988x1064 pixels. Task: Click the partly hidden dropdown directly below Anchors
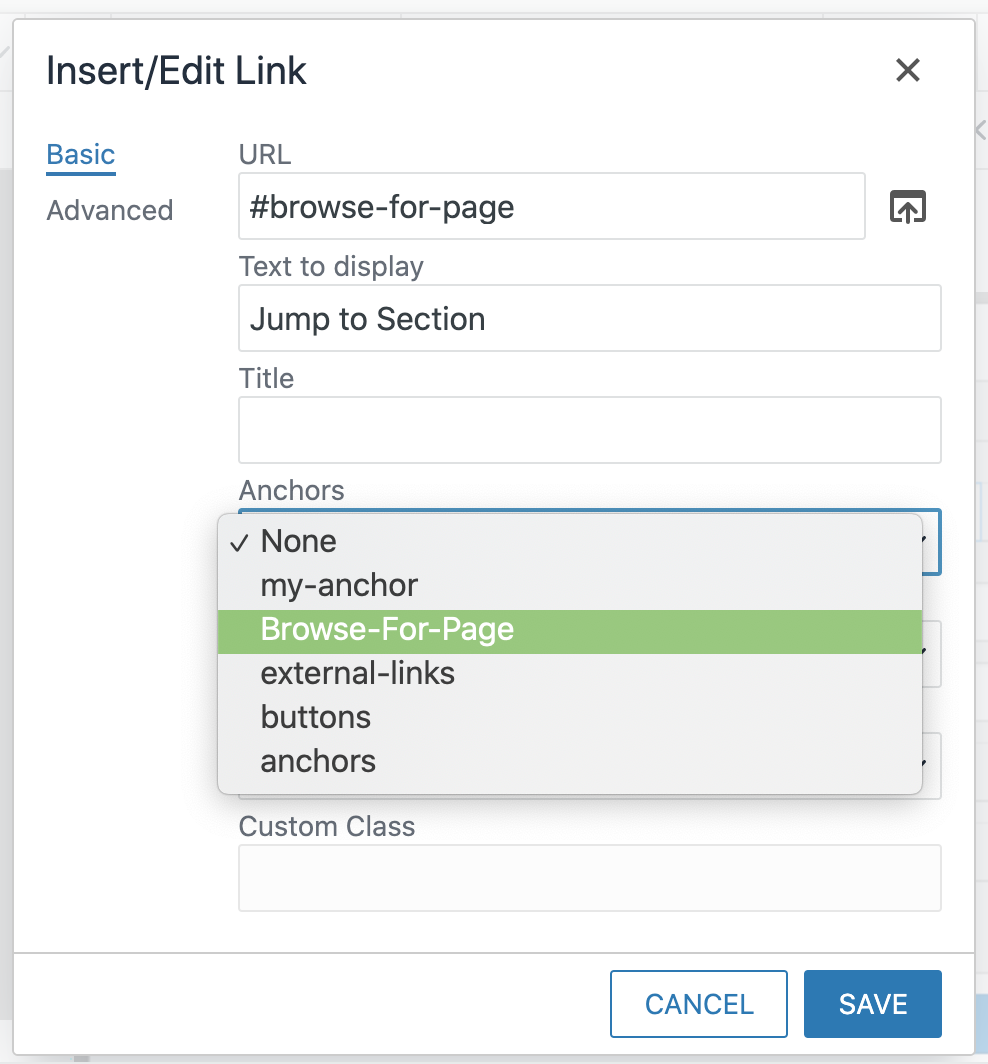[x=931, y=653]
